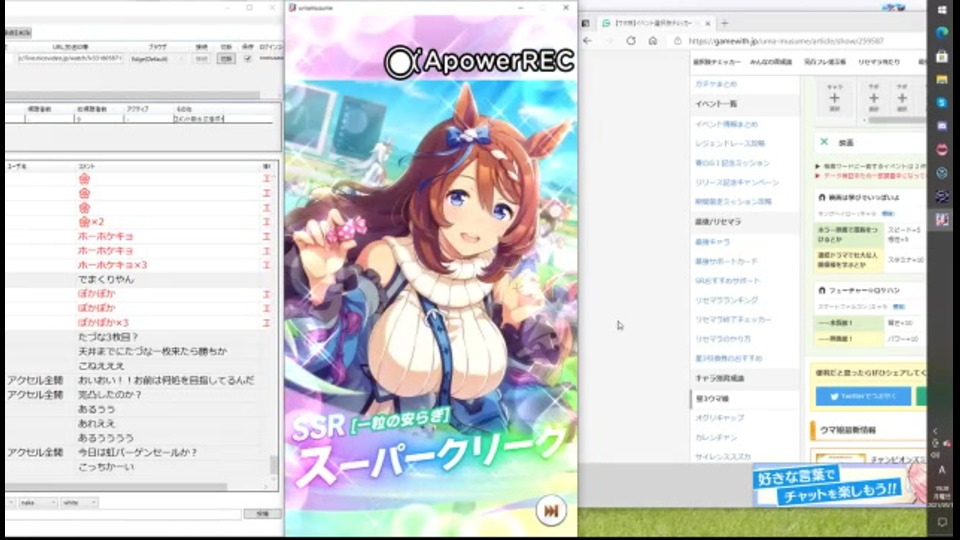Open the Discord taskbar icon
Image resolution: width=960 pixels, height=540 pixels.
pyautogui.click(x=942, y=126)
